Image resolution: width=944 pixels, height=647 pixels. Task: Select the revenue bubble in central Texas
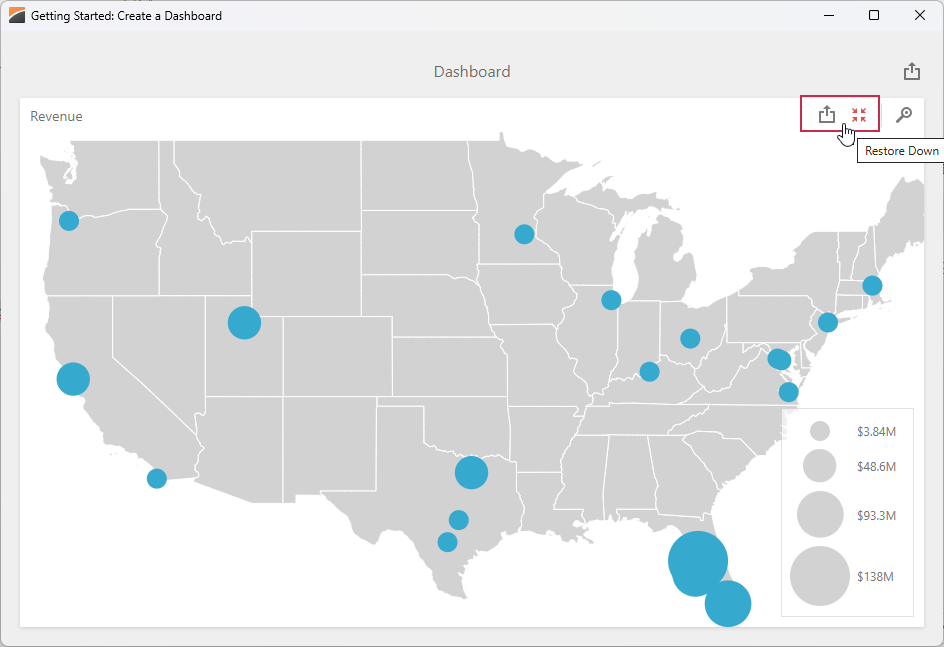click(x=471, y=472)
